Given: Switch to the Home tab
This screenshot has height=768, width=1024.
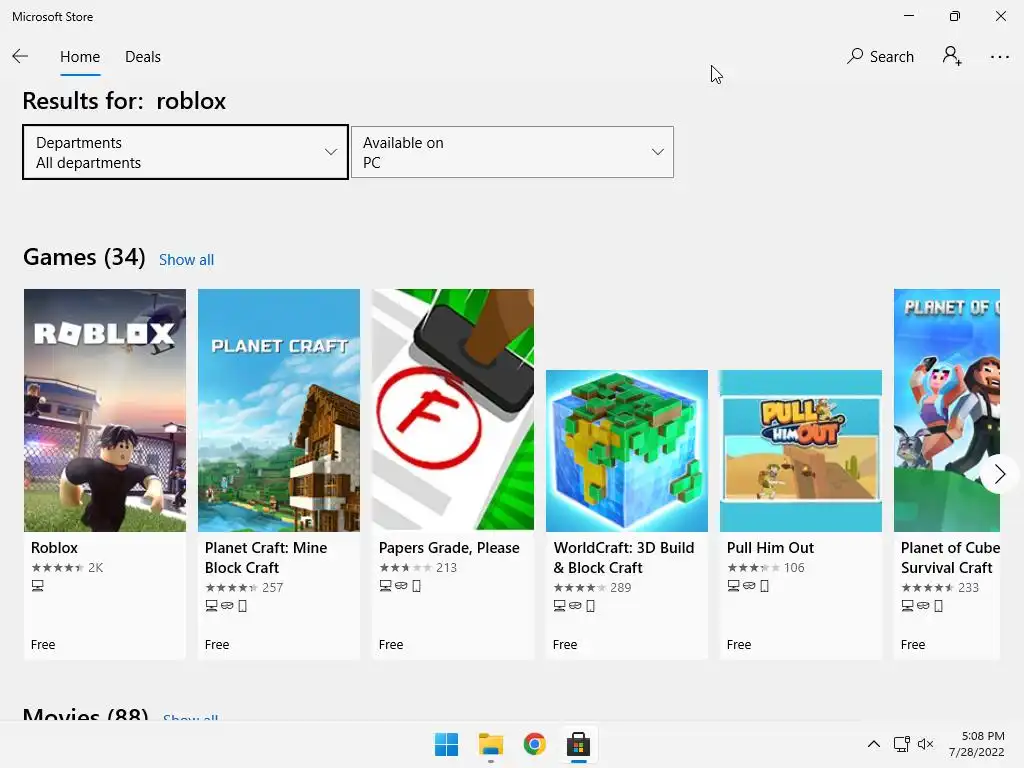Looking at the screenshot, I should pyautogui.click(x=80, y=57).
